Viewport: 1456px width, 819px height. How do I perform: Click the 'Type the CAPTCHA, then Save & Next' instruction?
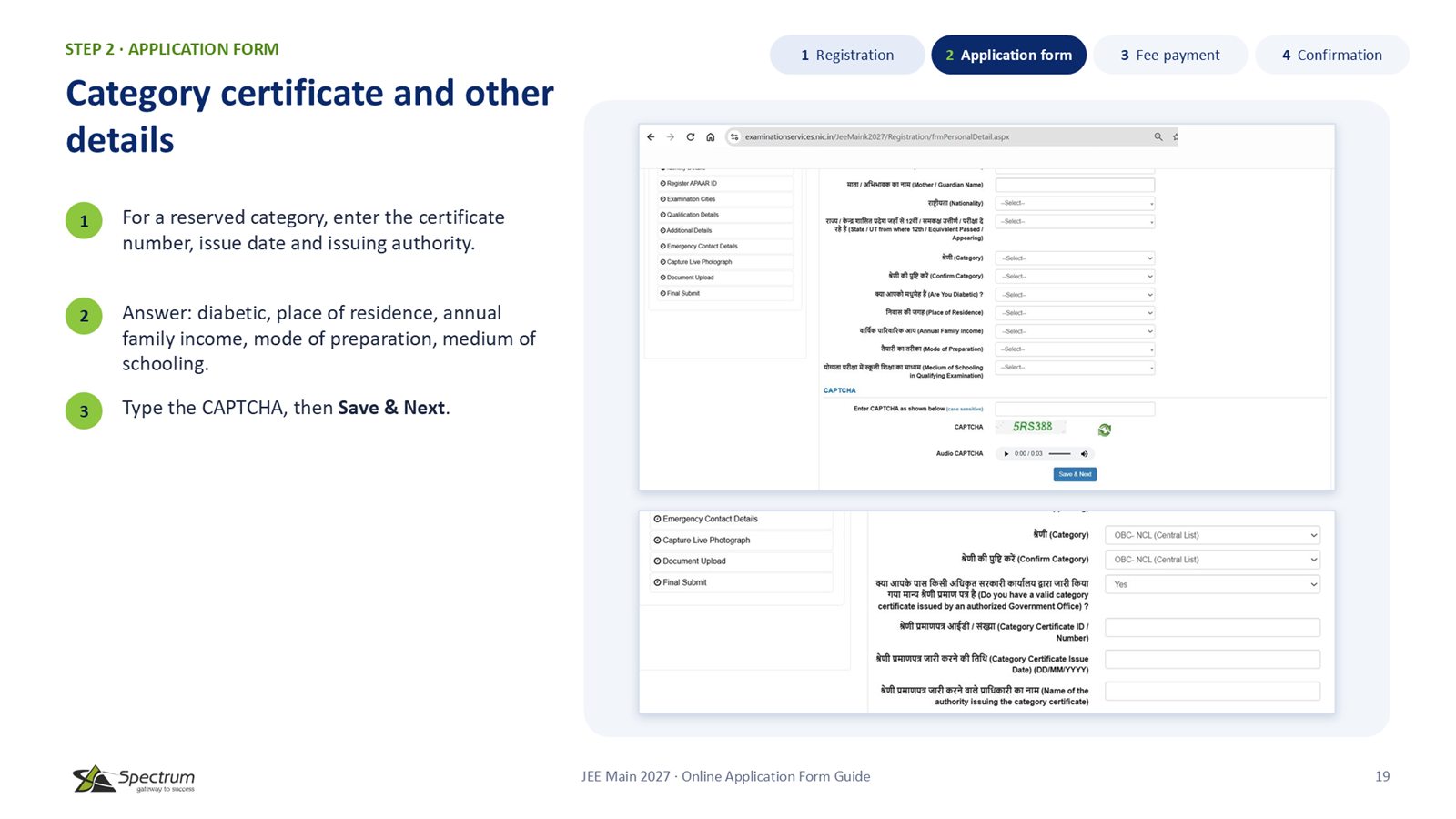(x=286, y=408)
